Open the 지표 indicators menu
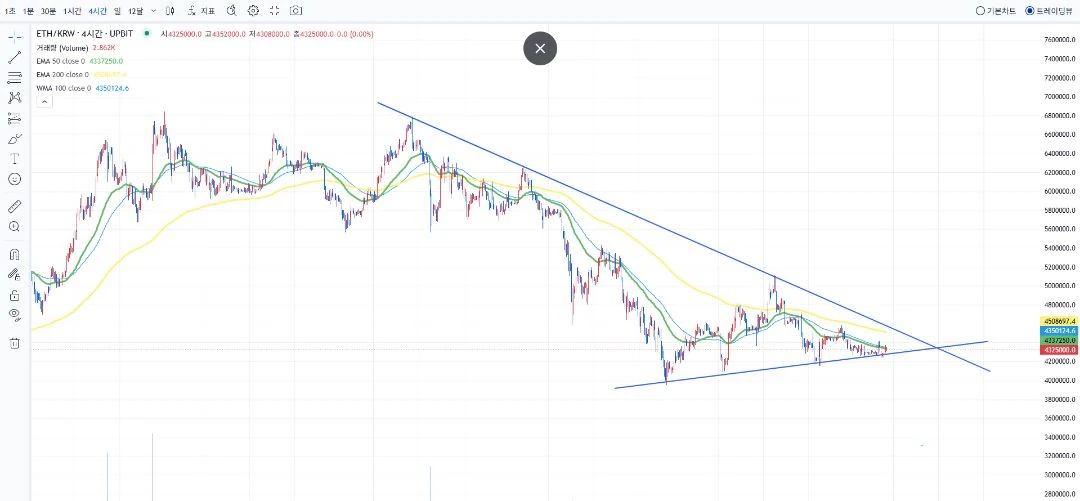This screenshot has width=1080, height=501. pos(201,10)
